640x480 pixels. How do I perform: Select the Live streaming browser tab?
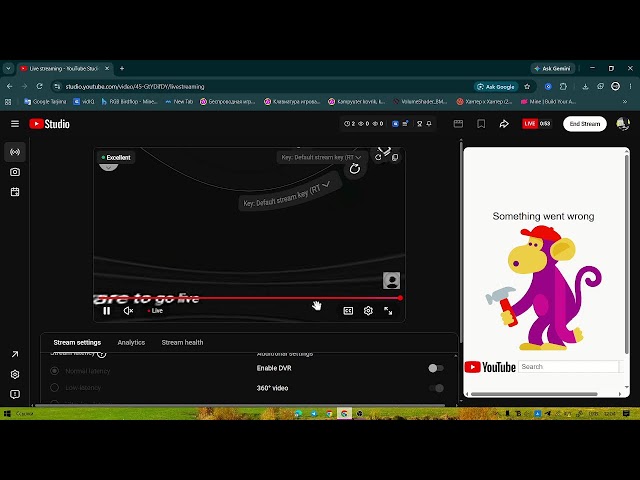(x=65, y=69)
